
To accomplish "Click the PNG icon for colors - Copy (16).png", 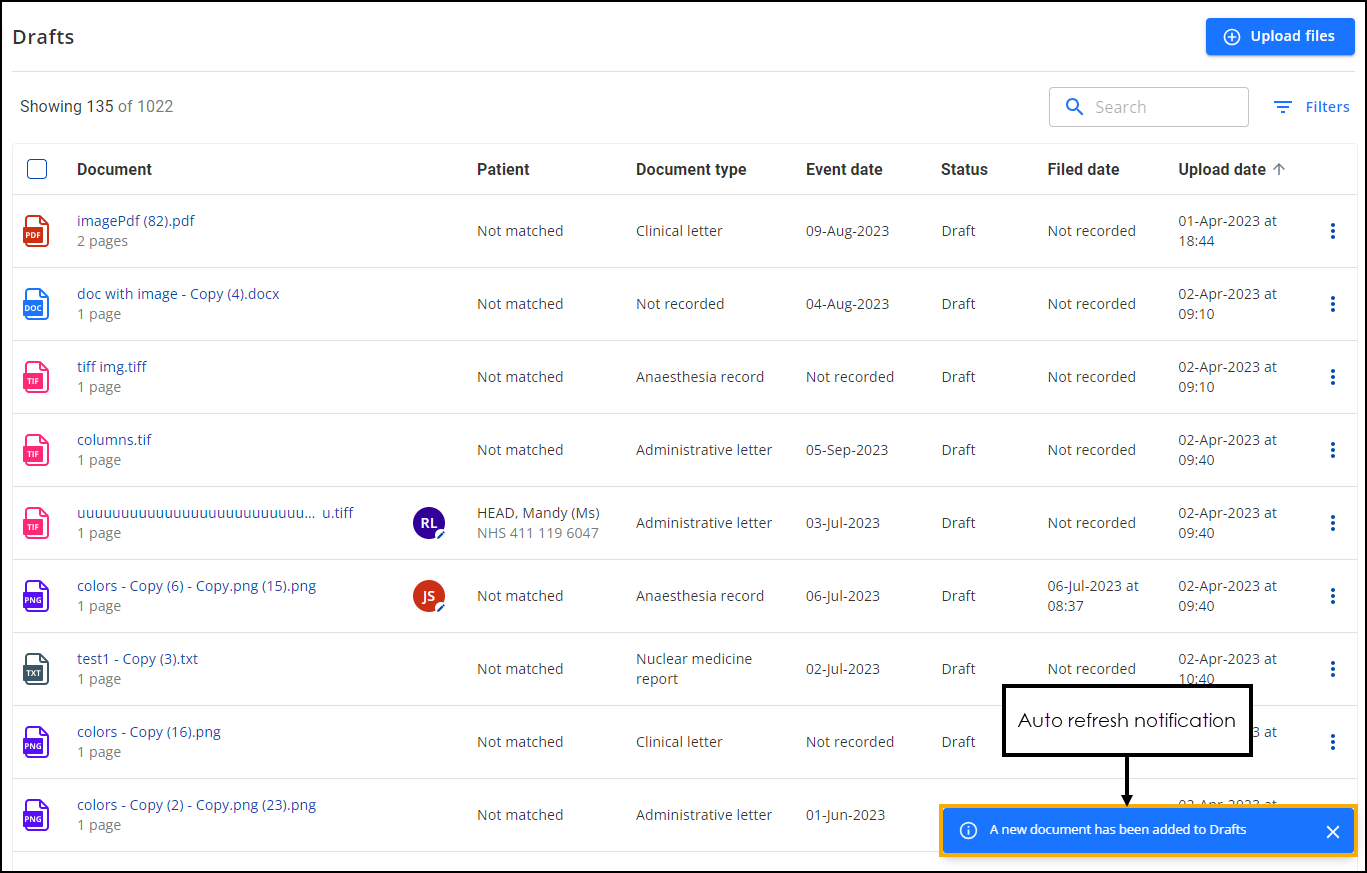I will pyautogui.click(x=35, y=742).
